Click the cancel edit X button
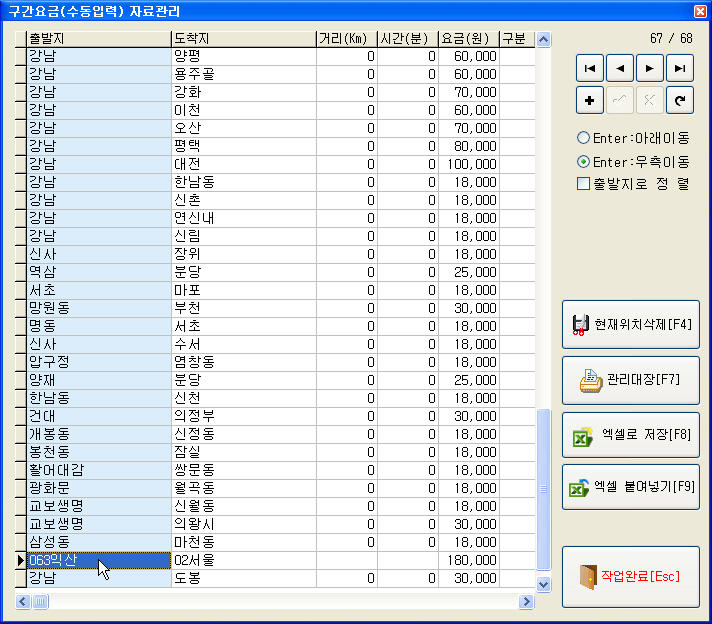 pyautogui.click(x=650, y=100)
